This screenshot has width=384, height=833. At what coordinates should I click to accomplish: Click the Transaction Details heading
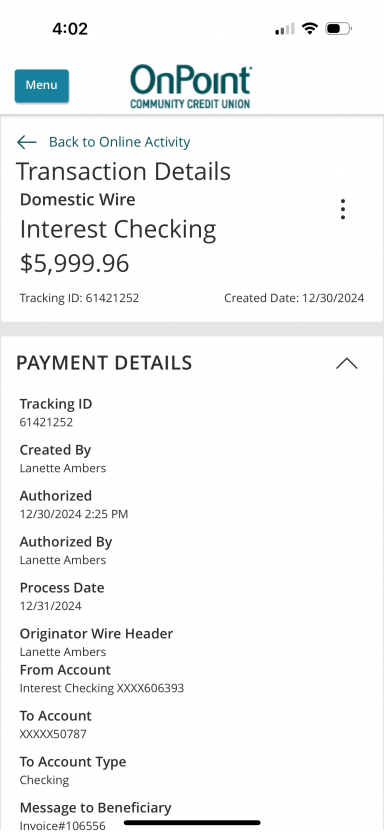[x=123, y=172]
